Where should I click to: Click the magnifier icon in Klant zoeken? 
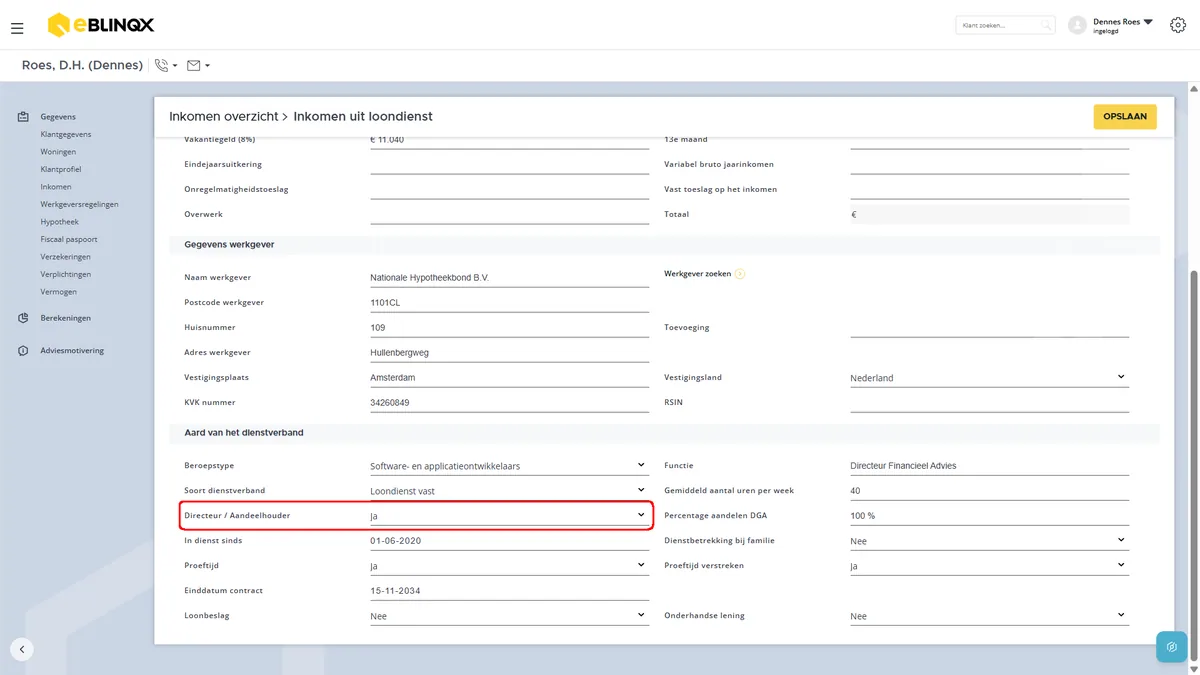[1046, 25]
